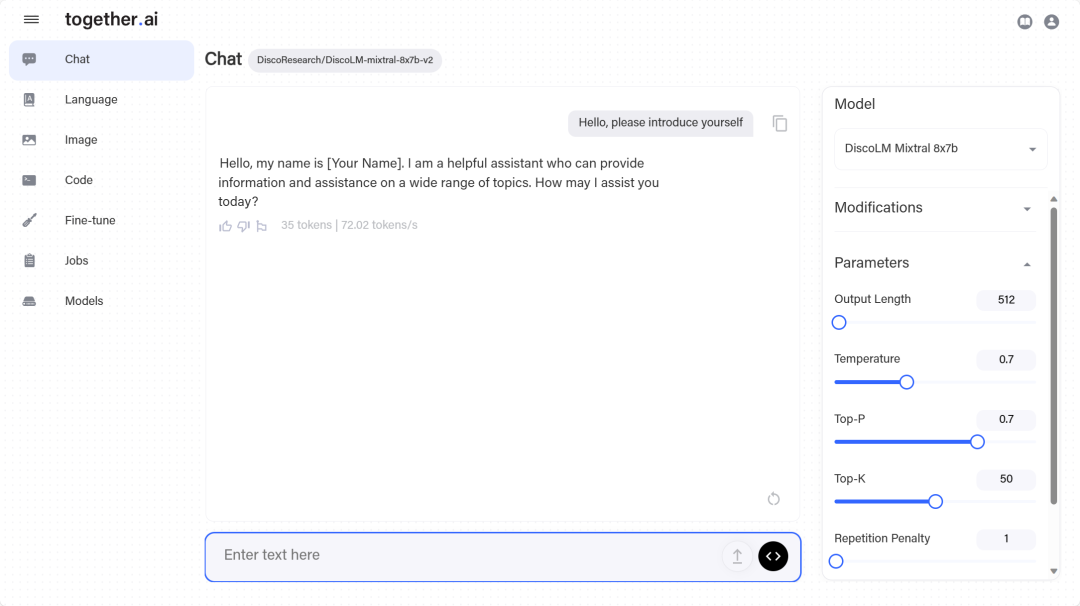Click the upload arrow icon in the input box
1080x606 pixels.
[737, 556]
